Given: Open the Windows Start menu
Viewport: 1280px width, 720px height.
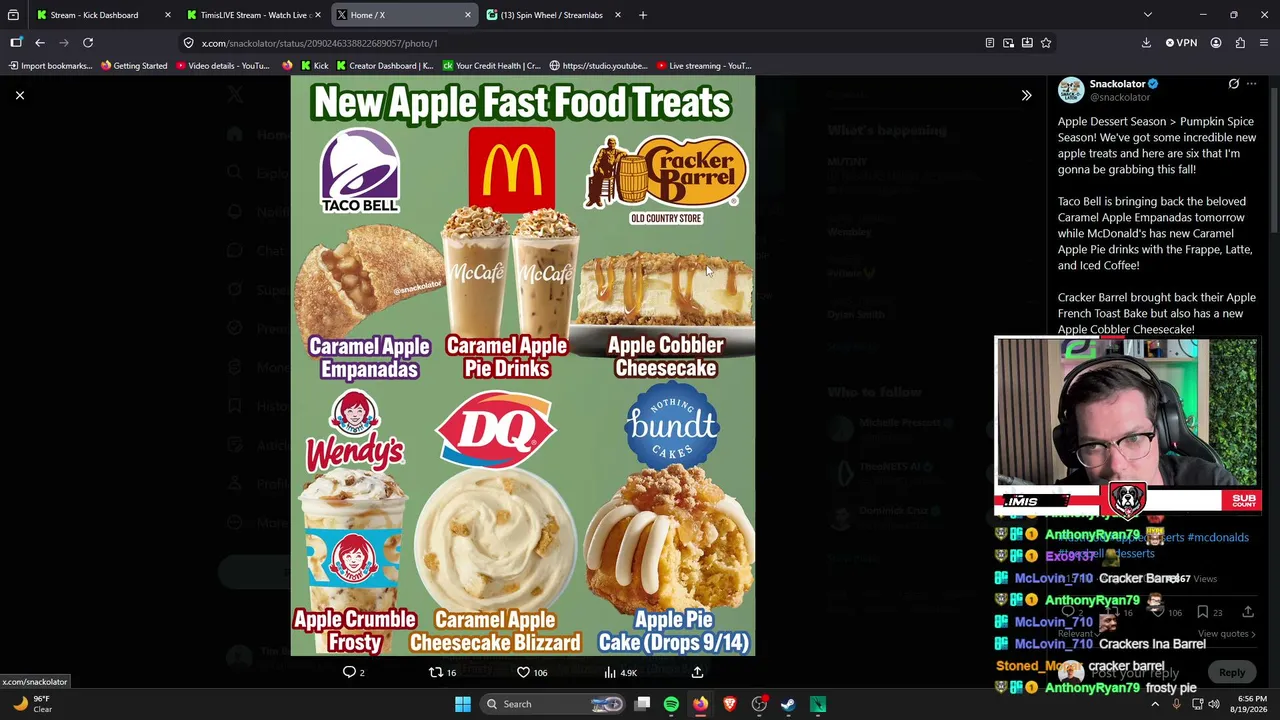Looking at the screenshot, I should [463, 704].
